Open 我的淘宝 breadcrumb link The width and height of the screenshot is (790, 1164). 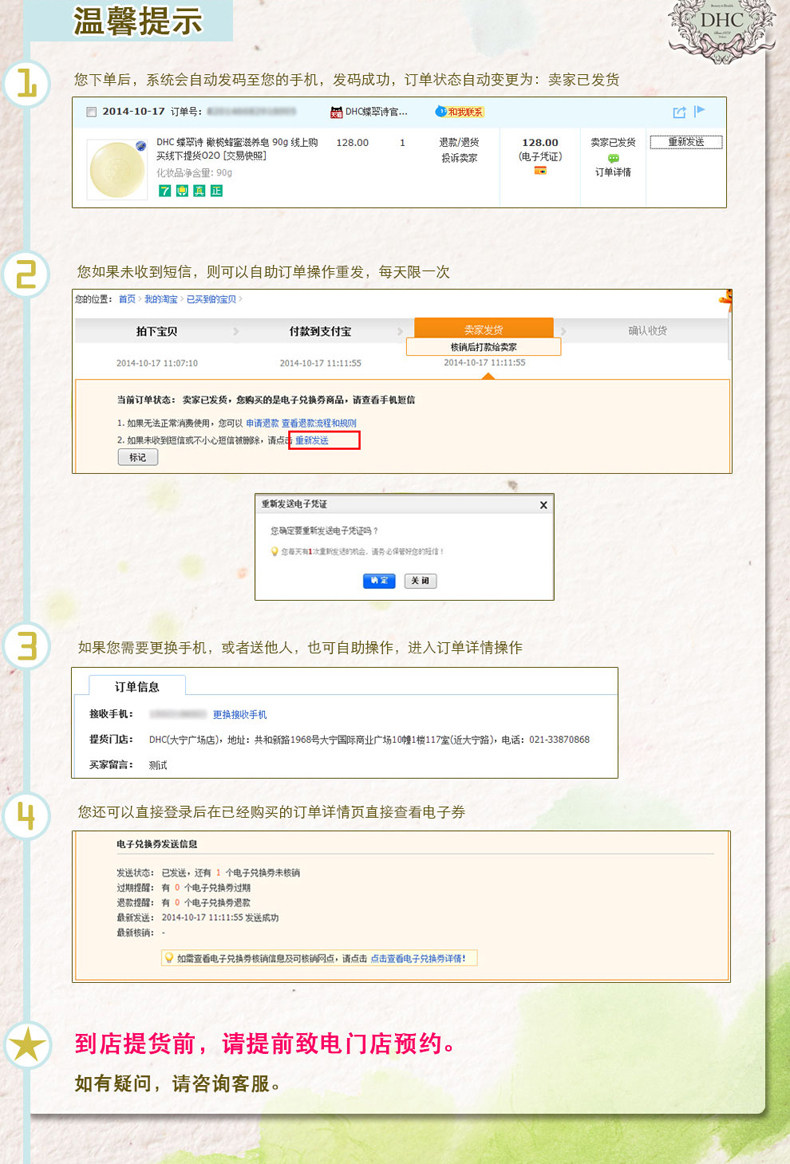(x=160, y=299)
